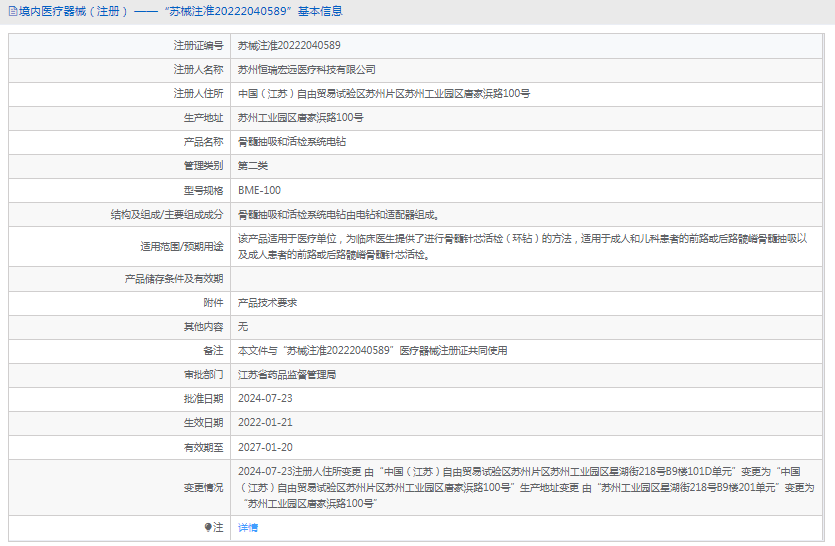Click the 生产地址 label
Screen dimensions: 835x546
tap(203, 118)
